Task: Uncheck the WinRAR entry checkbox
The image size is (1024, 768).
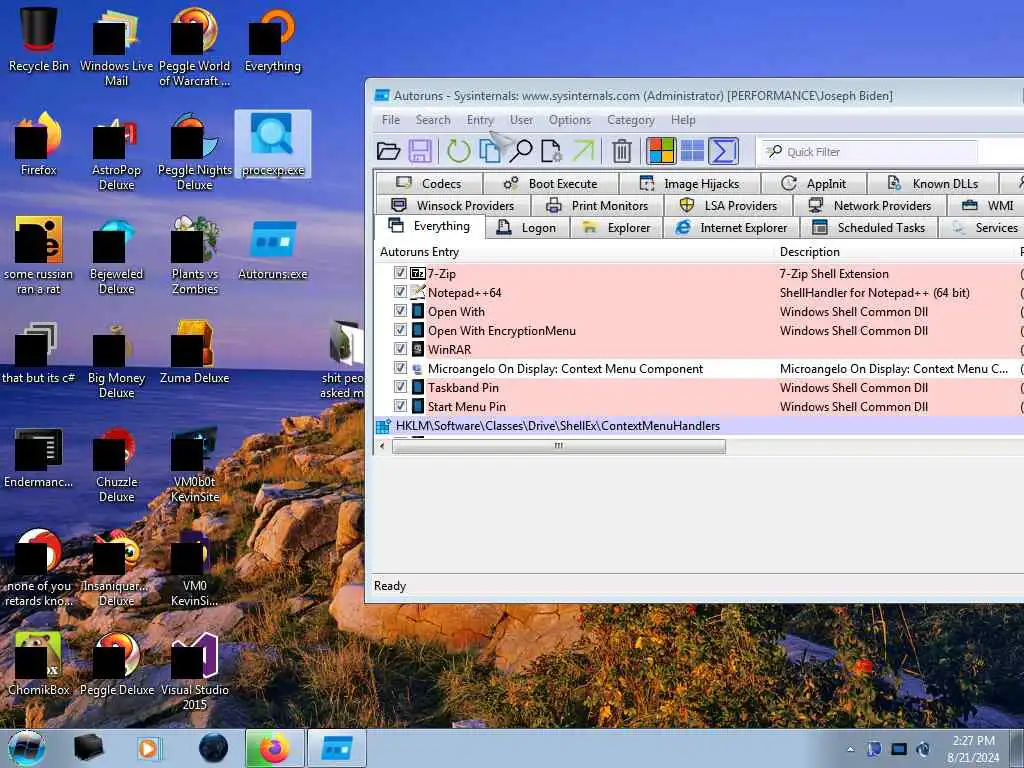Action: click(400, 349)
